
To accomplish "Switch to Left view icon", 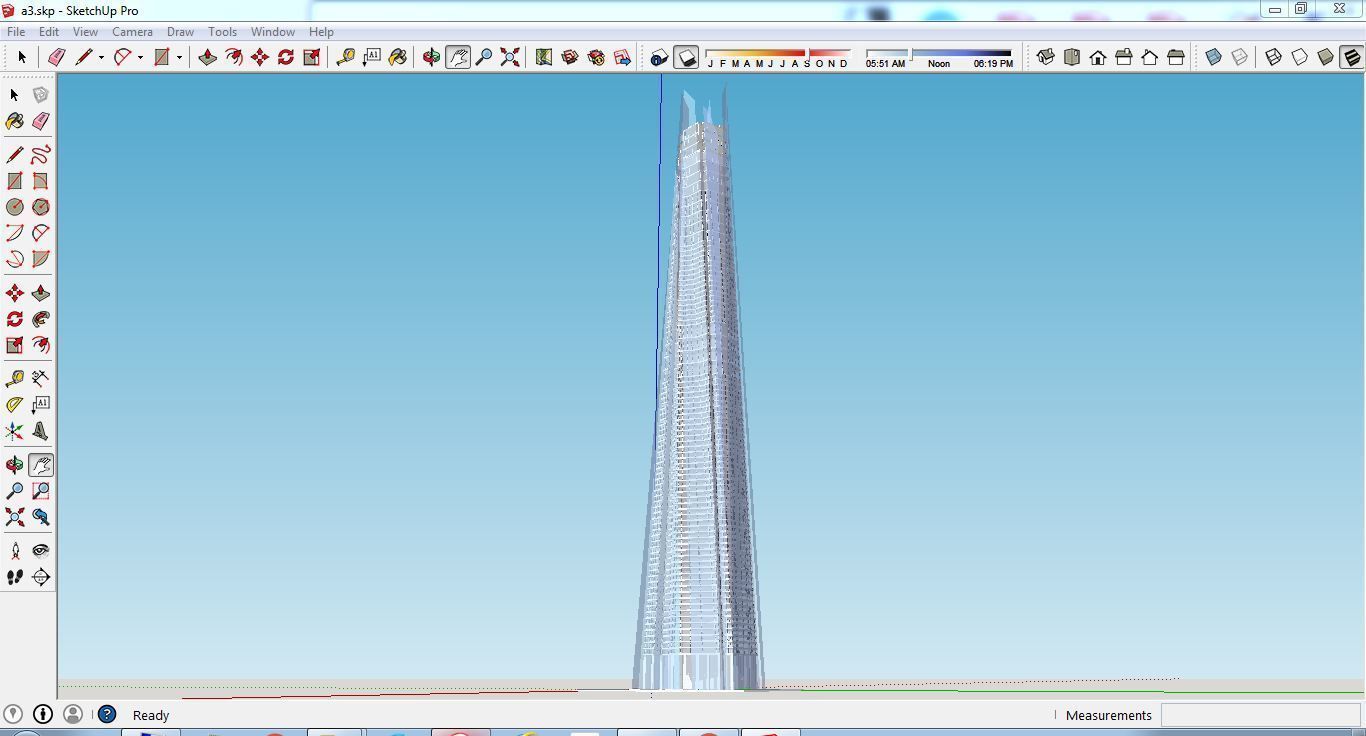I will [x=1175, y=58].
